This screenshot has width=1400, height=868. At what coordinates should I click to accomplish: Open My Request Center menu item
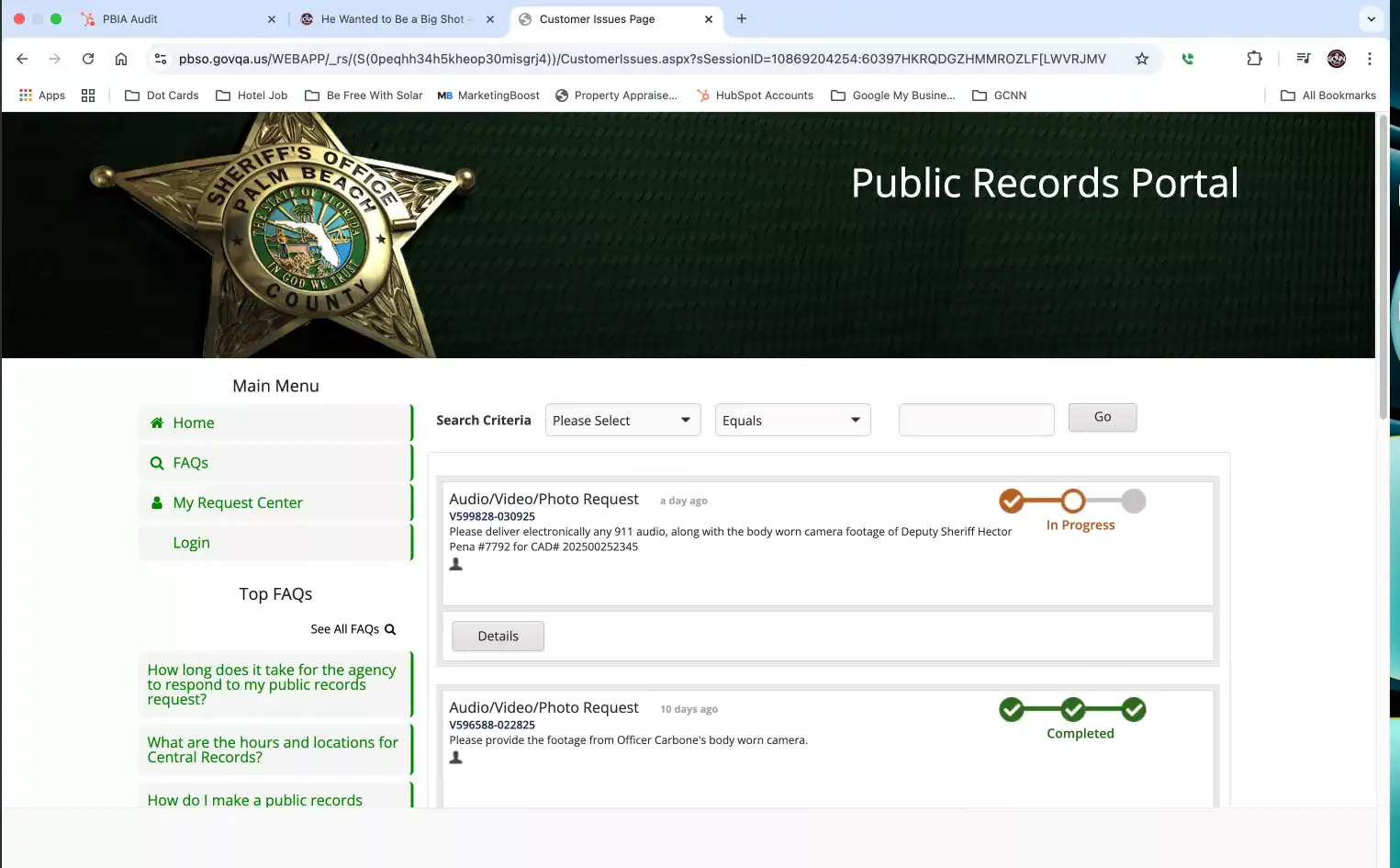coord(238,503)
